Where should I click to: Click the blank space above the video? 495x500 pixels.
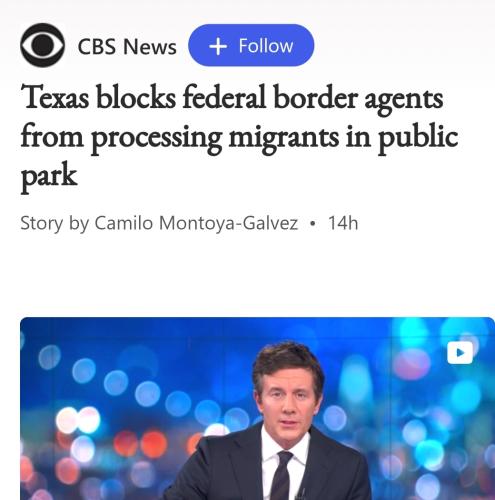click(x=247, y=275)
